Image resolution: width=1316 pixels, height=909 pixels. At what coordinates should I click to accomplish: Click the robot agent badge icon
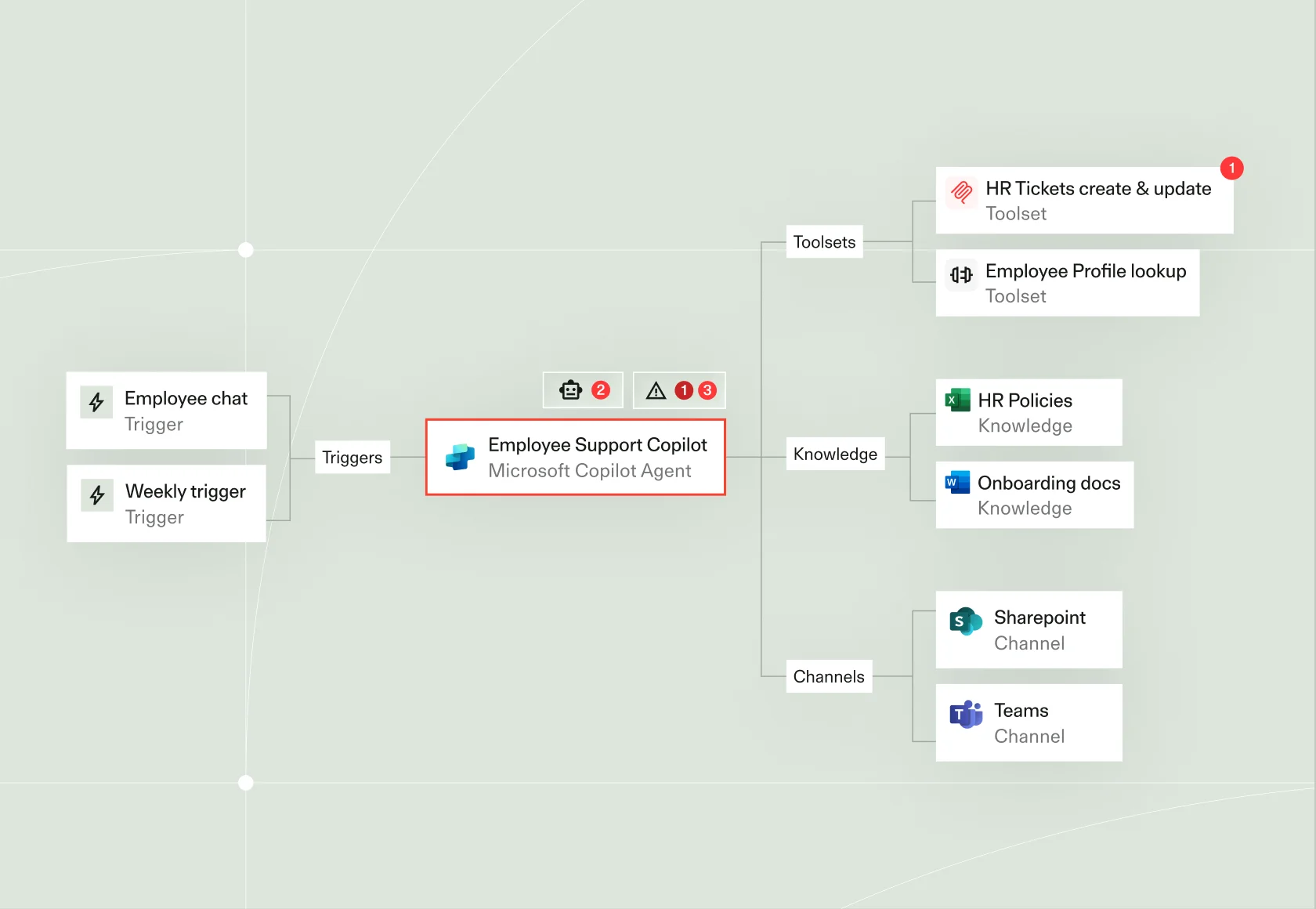[x=570, y=390]
